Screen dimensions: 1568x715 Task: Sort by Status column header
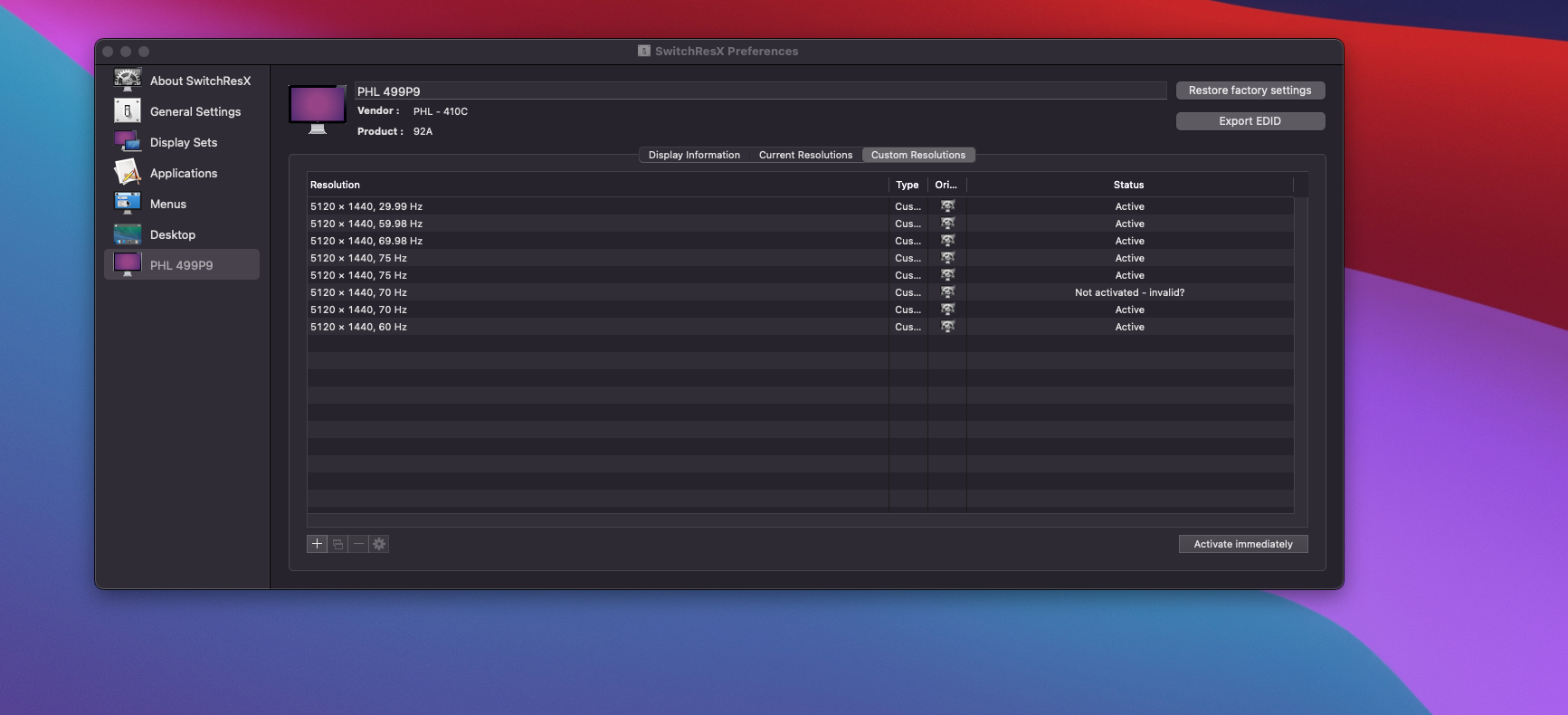[x=1129, y=185]
